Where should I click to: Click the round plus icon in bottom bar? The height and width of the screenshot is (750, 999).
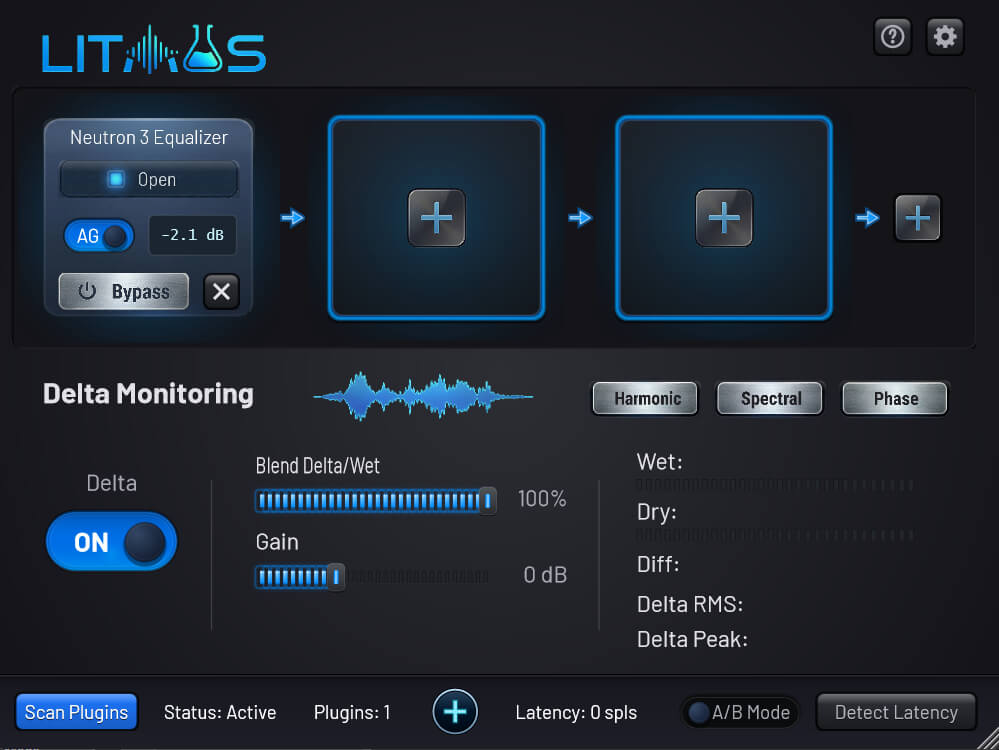(x=455, y=712)
